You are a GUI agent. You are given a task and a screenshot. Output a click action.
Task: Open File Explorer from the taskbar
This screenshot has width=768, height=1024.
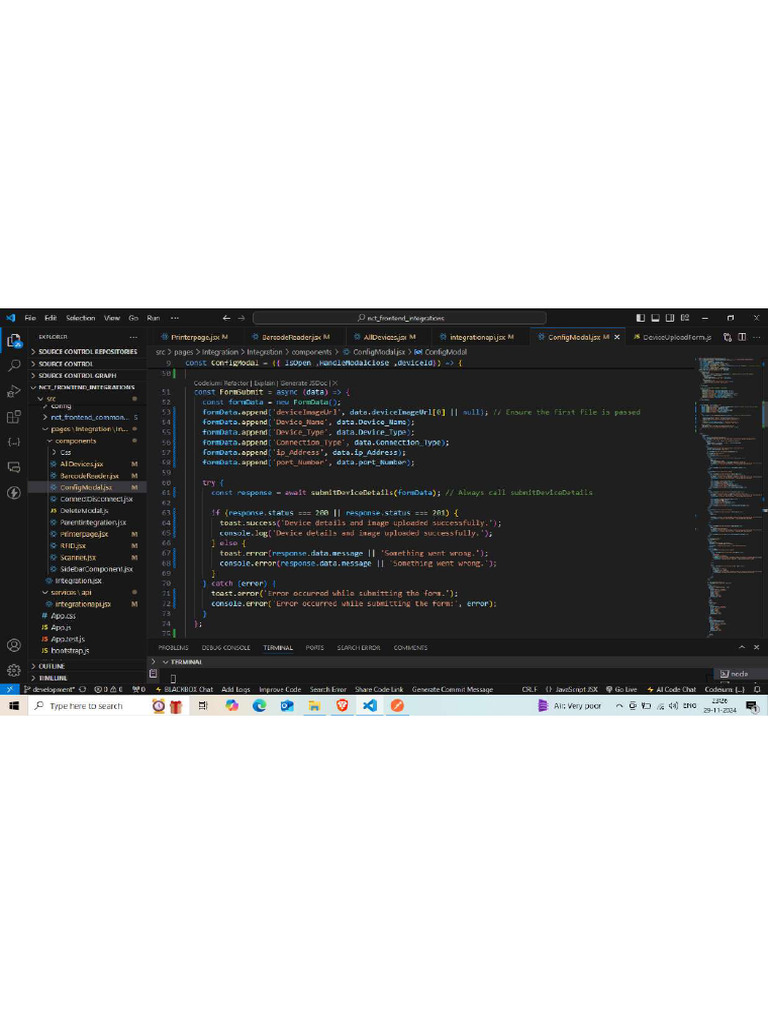point(314,705)
